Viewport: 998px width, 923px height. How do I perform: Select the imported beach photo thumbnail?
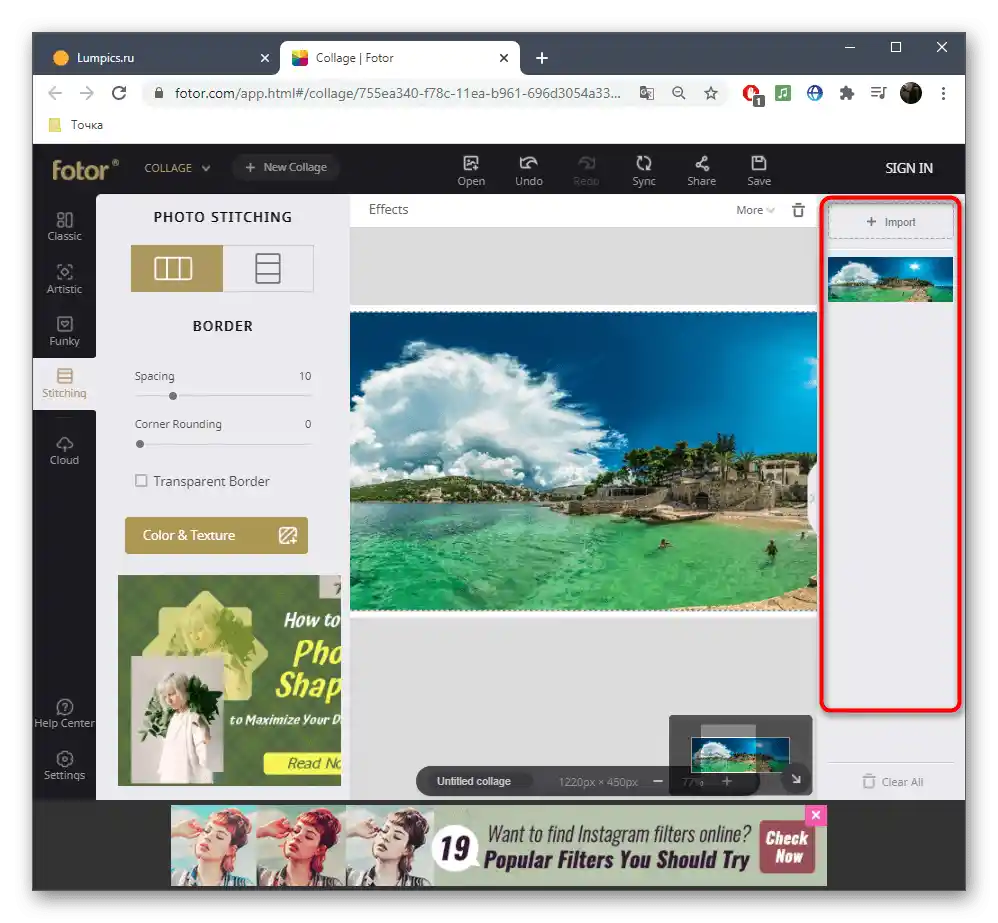[890, 279]
